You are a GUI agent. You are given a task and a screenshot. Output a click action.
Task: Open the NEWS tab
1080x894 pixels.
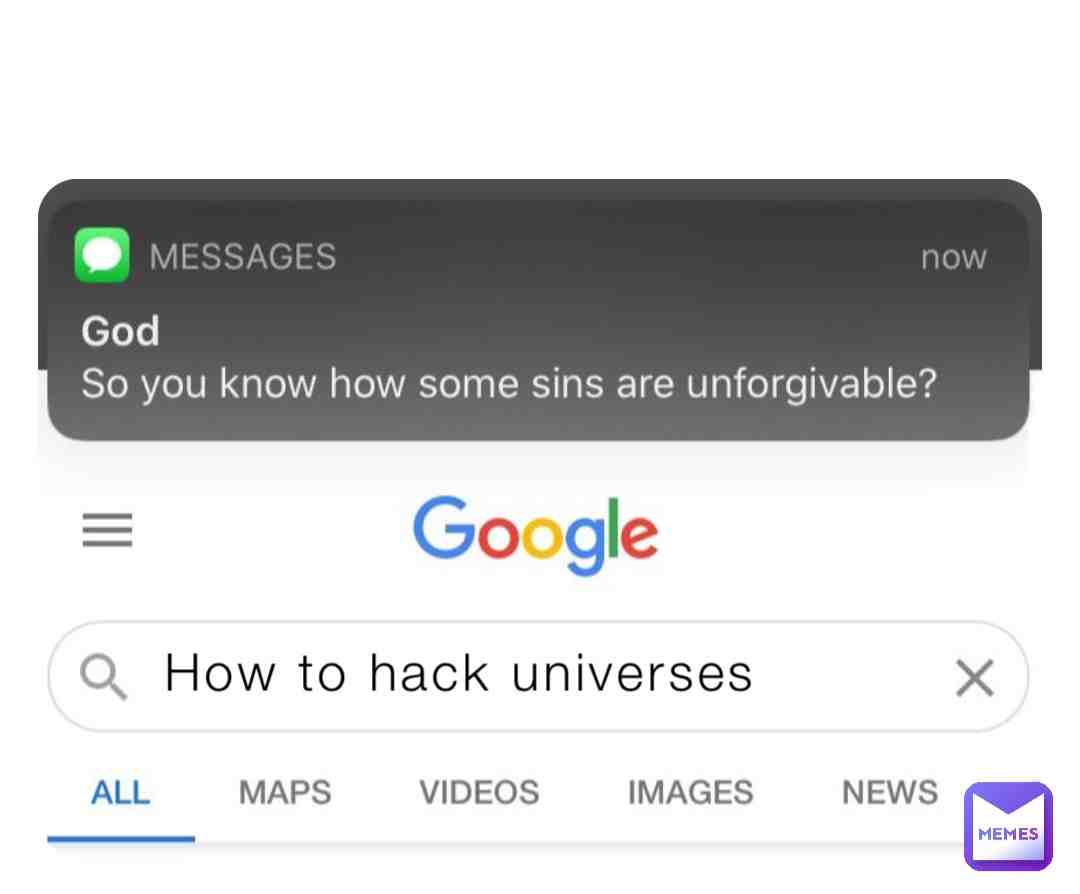click(890, 792)
